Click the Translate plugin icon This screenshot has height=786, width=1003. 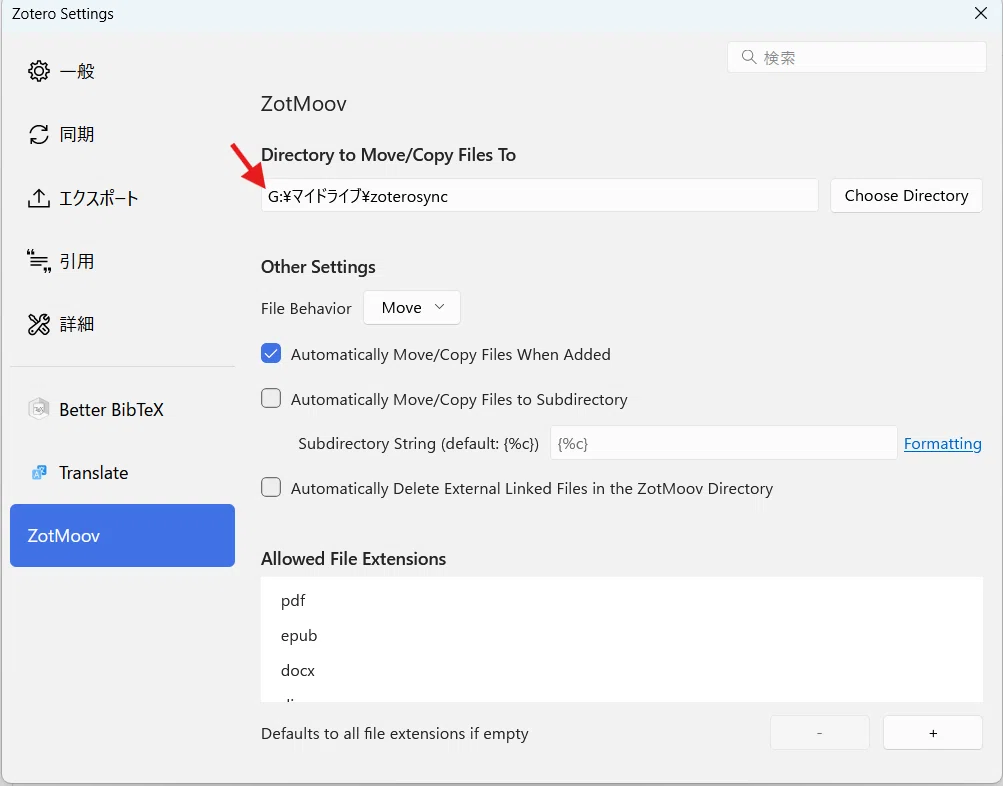(38, 473)
